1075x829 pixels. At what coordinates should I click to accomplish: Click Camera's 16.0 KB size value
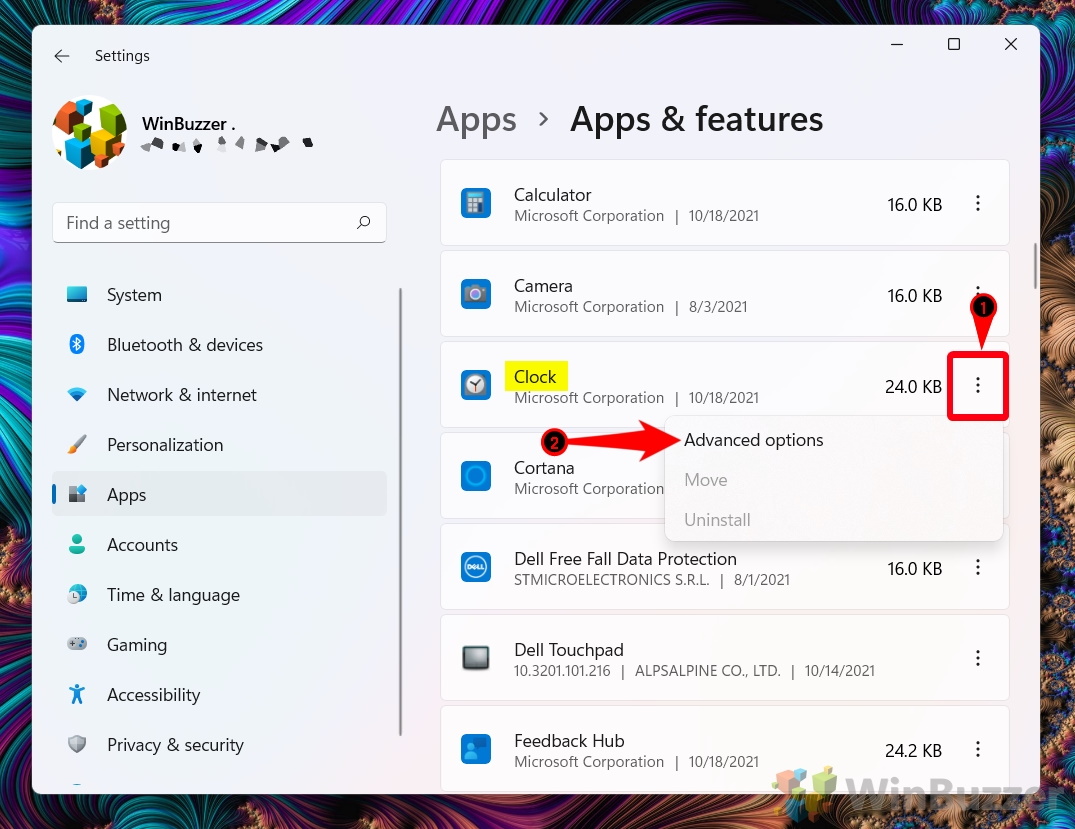[915, 296]
